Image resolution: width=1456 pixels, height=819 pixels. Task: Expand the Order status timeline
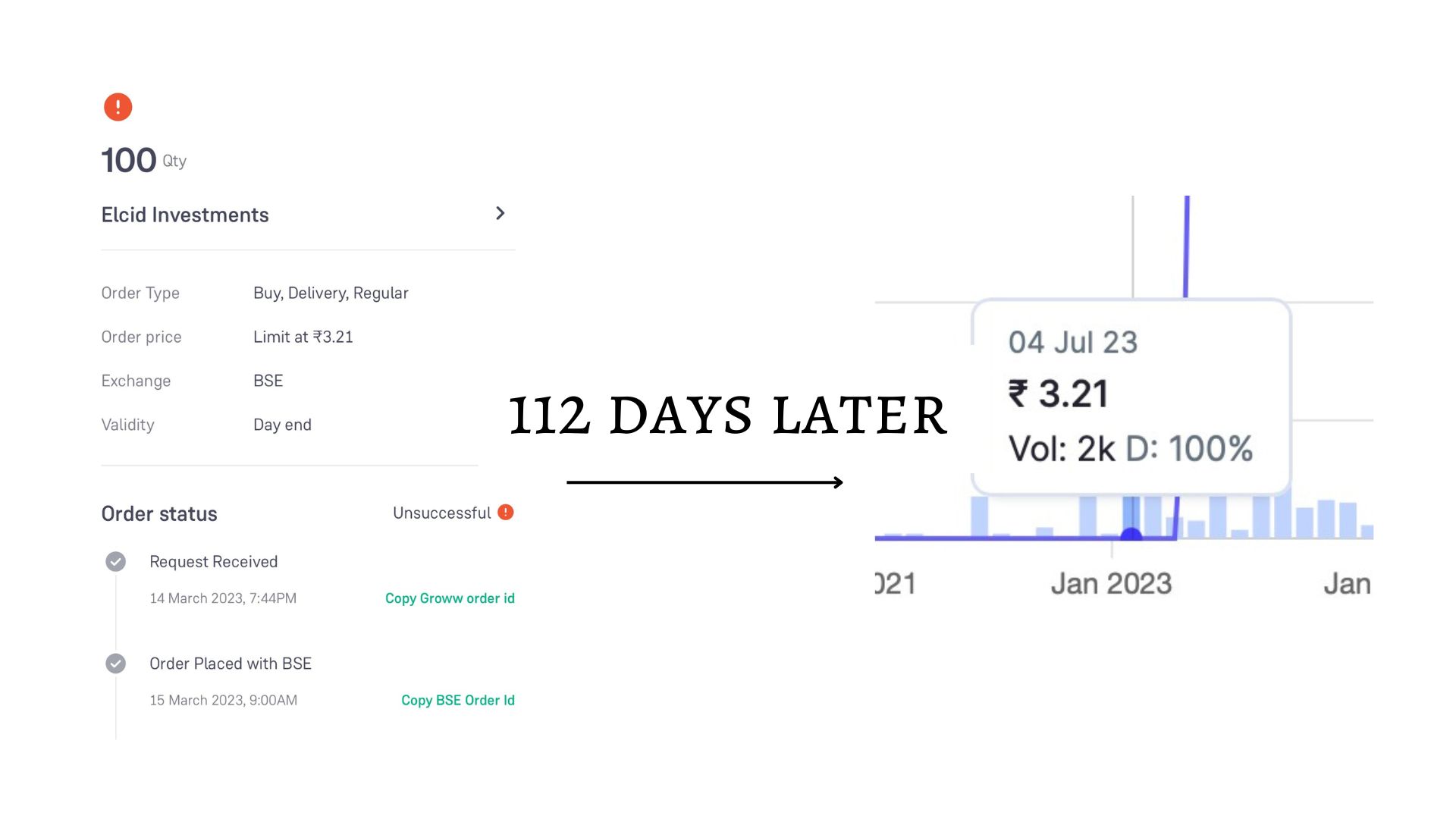pyautogui.click(x=159, y=513)
